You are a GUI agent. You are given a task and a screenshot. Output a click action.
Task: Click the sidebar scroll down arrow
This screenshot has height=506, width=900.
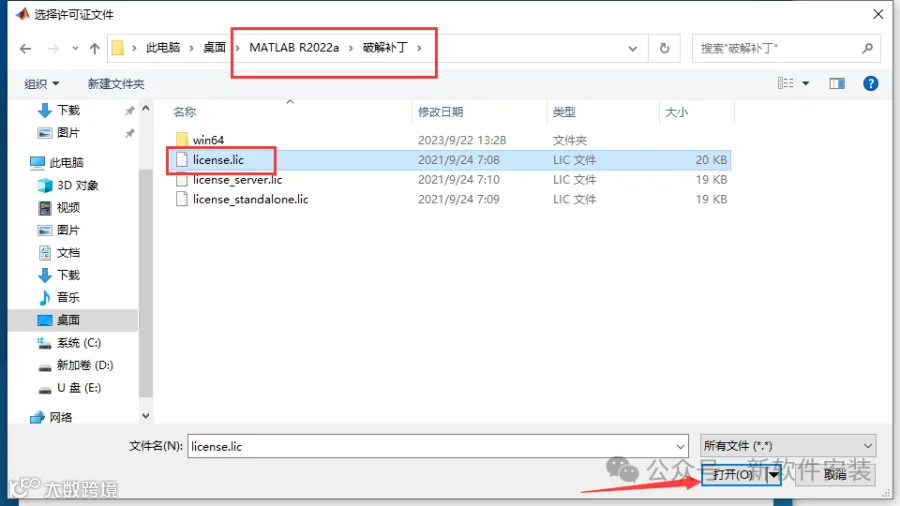point(146,416)
